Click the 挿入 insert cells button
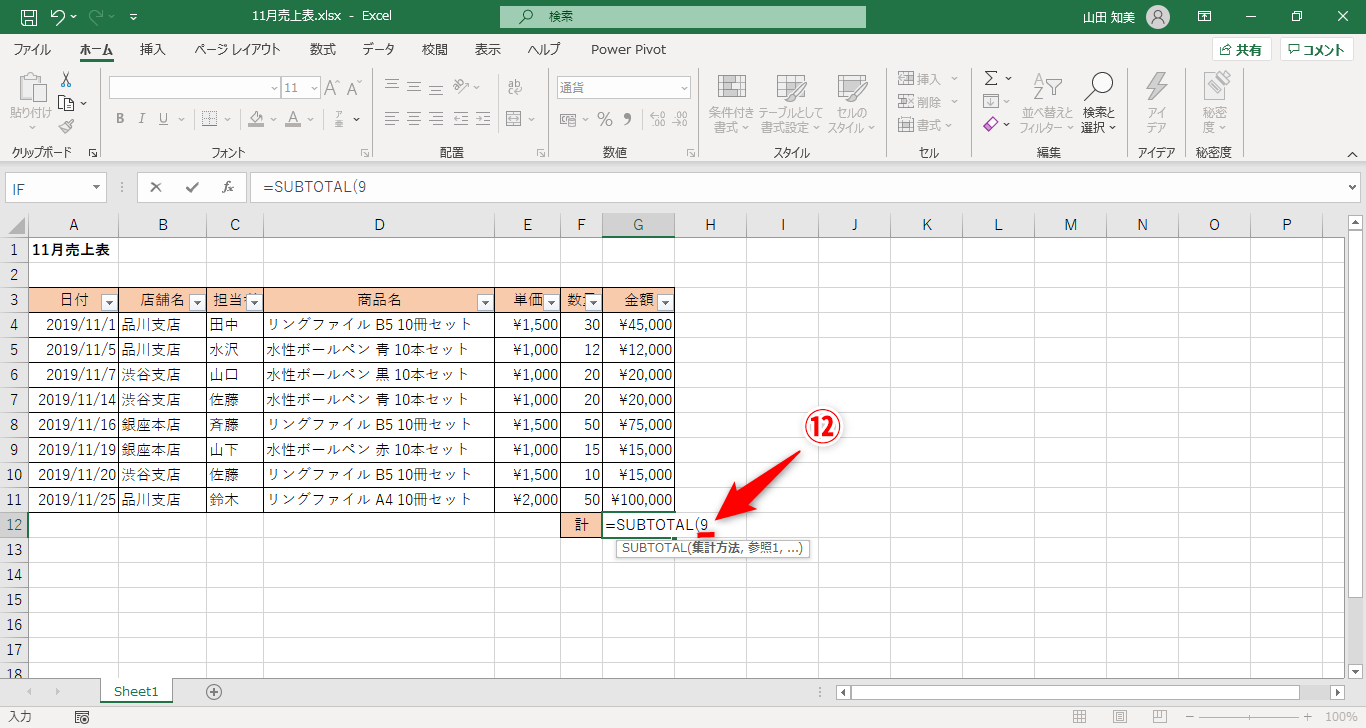 click(928, 78)
